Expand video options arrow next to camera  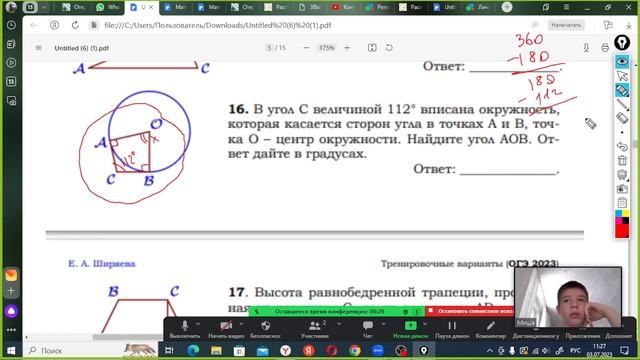tap(241, 324)
